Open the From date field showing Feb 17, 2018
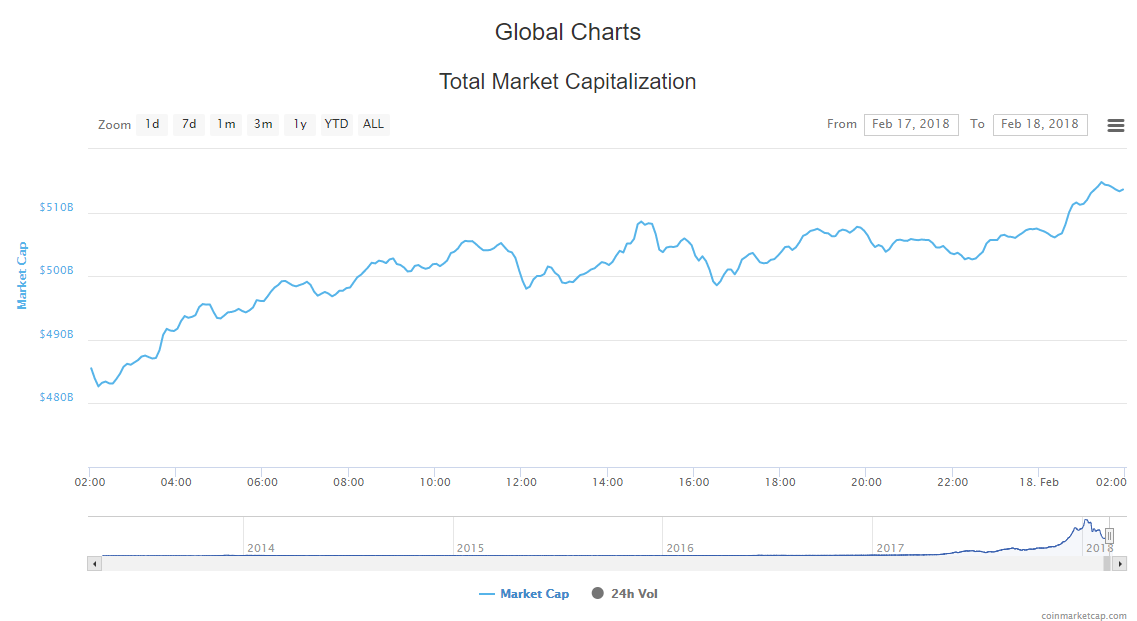Image resolution: width=1137 pixels, height=621 pixels. 911,124
